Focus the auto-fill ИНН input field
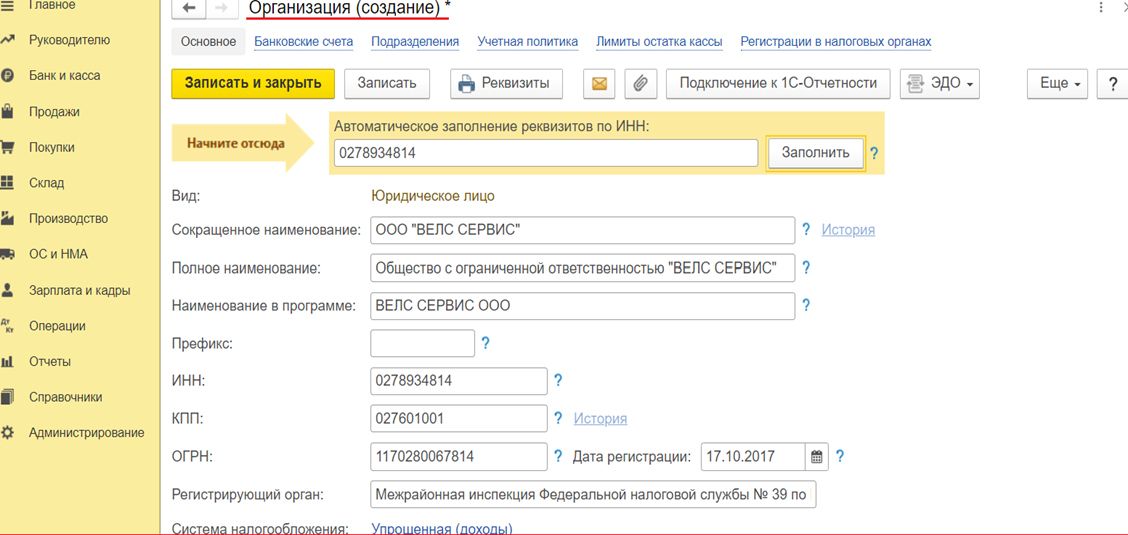 [546, 152]
